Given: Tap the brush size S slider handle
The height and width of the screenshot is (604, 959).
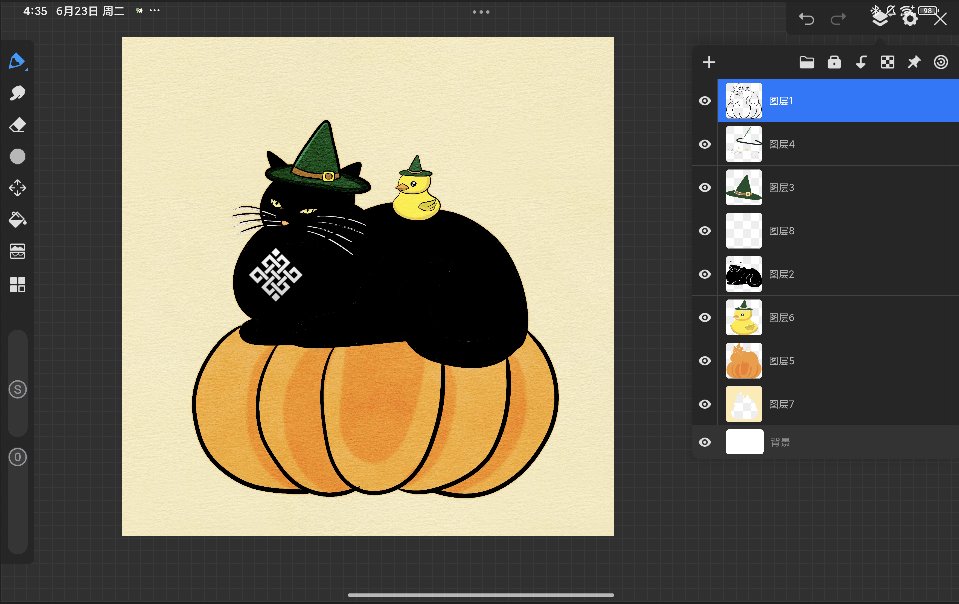Looking at the screenshot, I should (x=18, y=389).
